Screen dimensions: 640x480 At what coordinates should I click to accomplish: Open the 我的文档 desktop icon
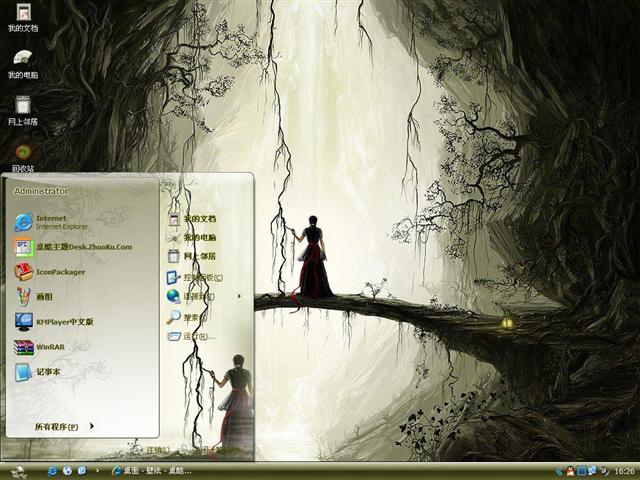(x=23, y=18)
